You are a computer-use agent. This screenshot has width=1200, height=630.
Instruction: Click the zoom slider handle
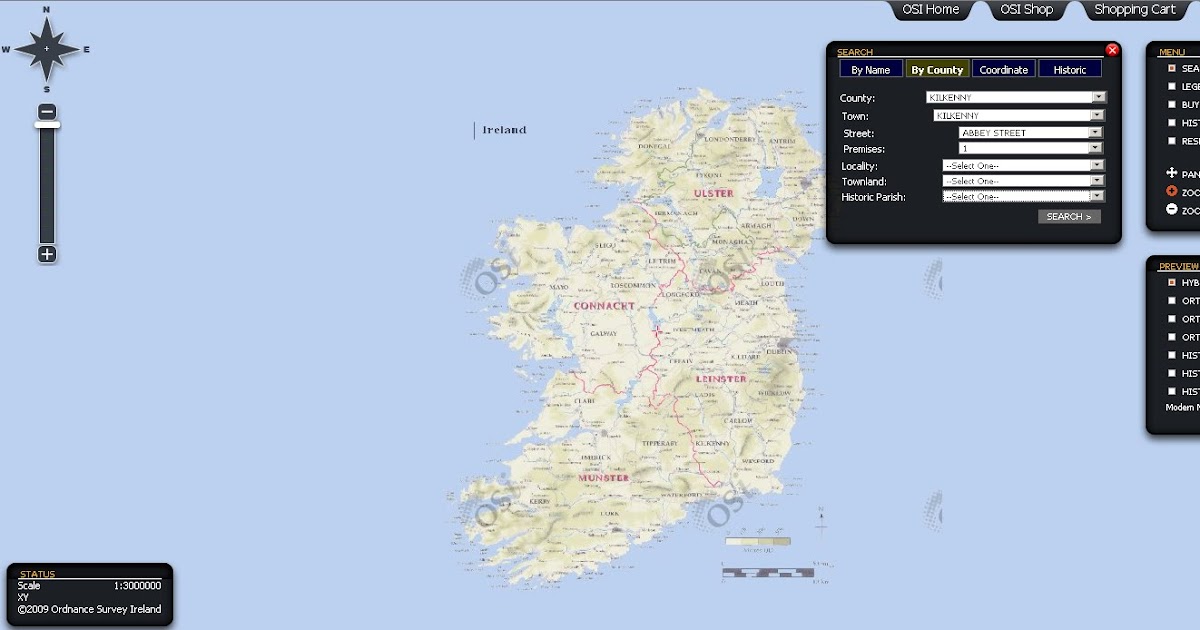pyautogui.click(x=47, y=125)
